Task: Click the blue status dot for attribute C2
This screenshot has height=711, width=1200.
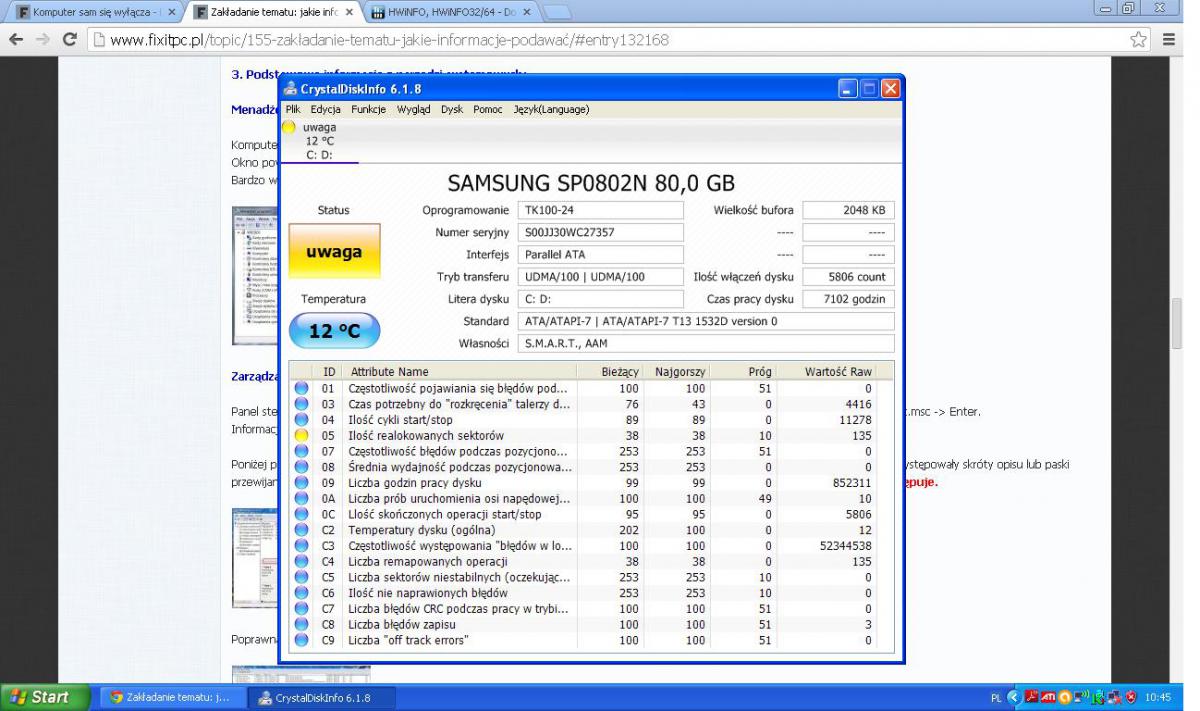Action: point(300,530)
